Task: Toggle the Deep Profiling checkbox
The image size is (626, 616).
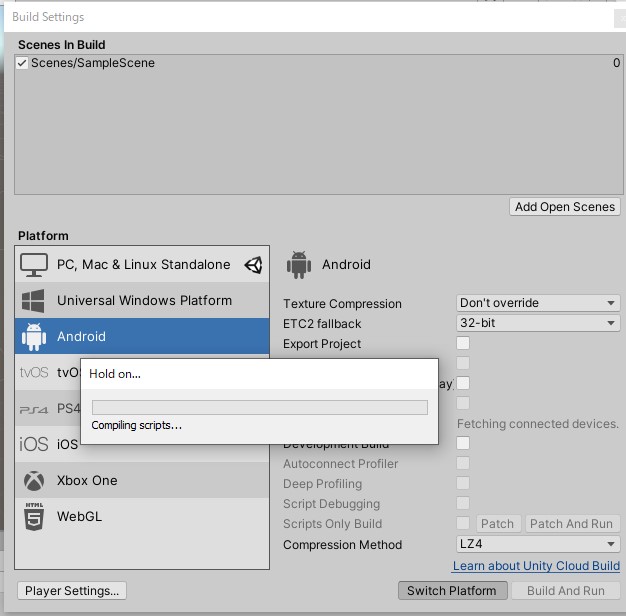Action: click(463, 483)
